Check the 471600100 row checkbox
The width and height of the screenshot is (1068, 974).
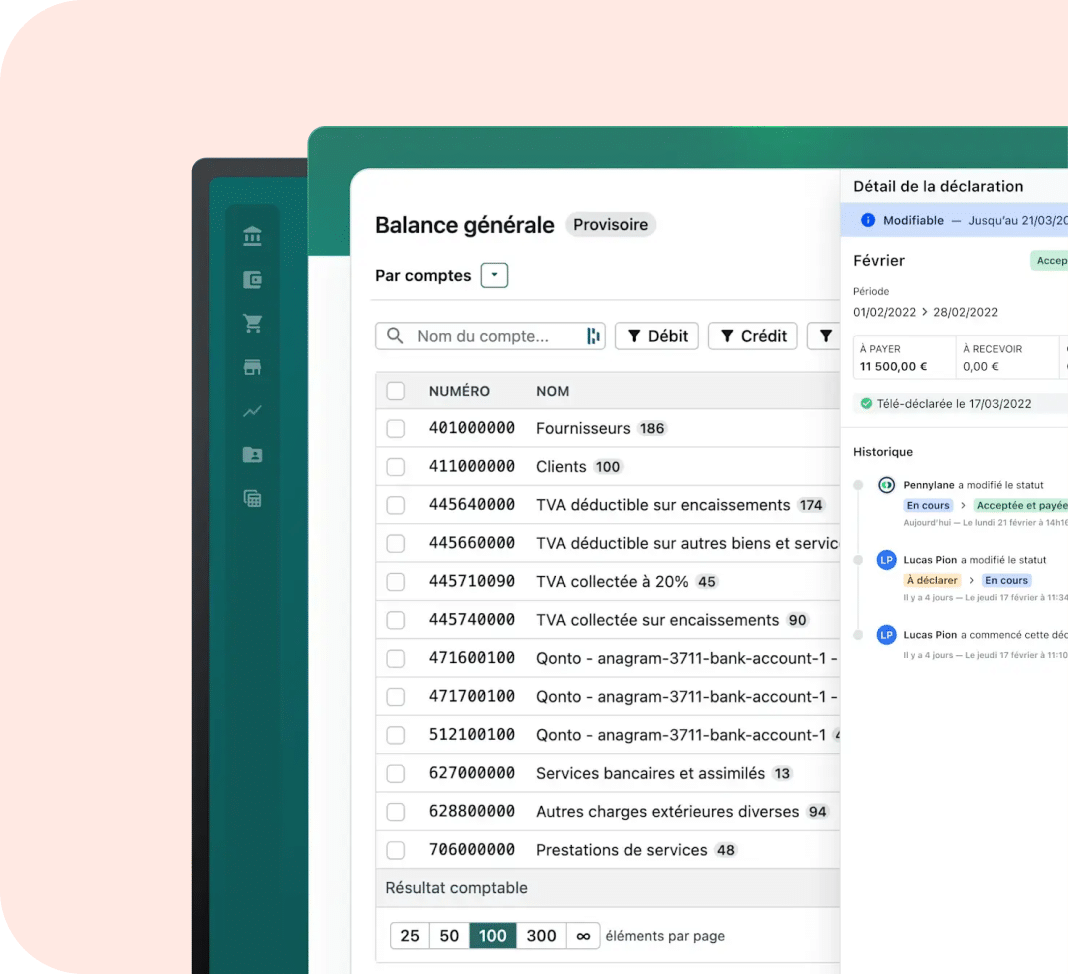tap(396, 658)
